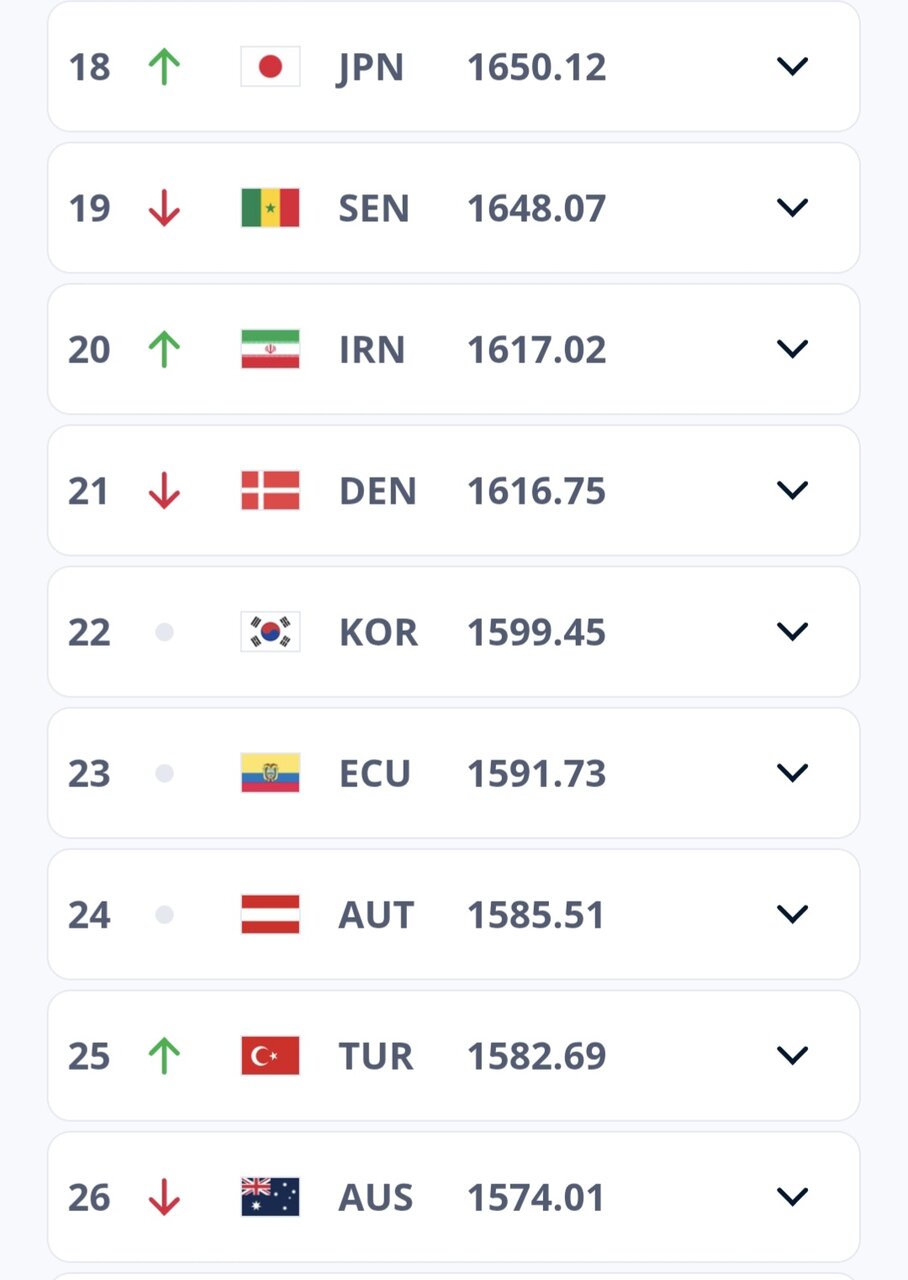Click the ECU team entry
The image size is (908, 1280).
[454, 772]
